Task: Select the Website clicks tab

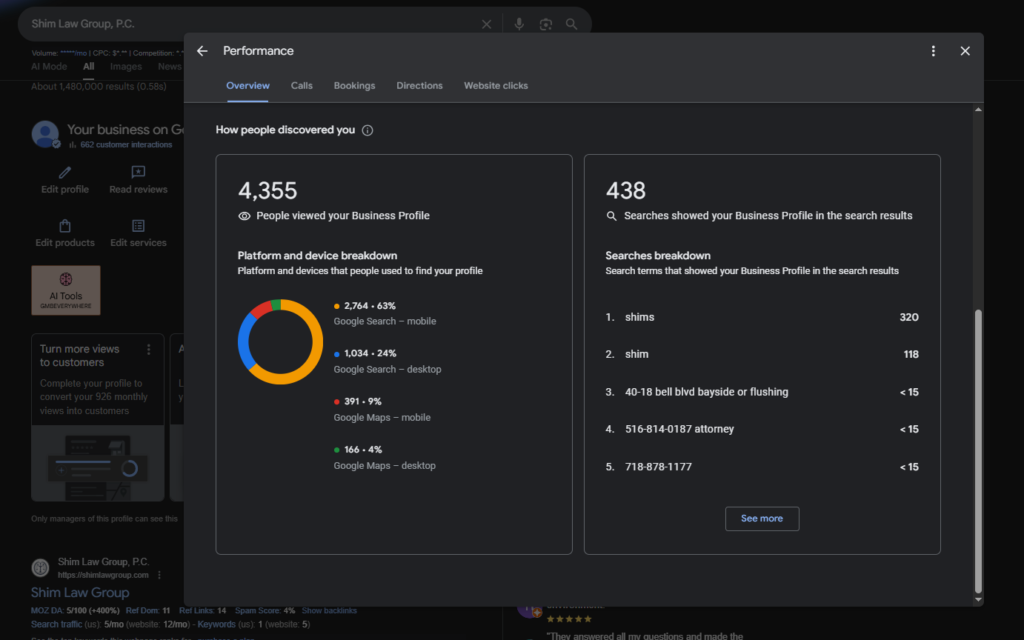Action: click(x=495, y=86)
